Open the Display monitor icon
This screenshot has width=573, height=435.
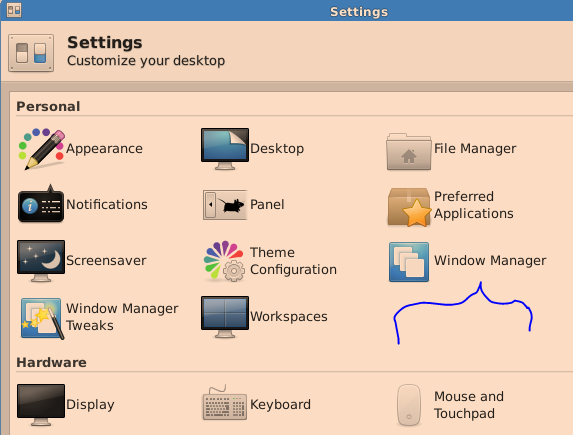coord(41,405)
